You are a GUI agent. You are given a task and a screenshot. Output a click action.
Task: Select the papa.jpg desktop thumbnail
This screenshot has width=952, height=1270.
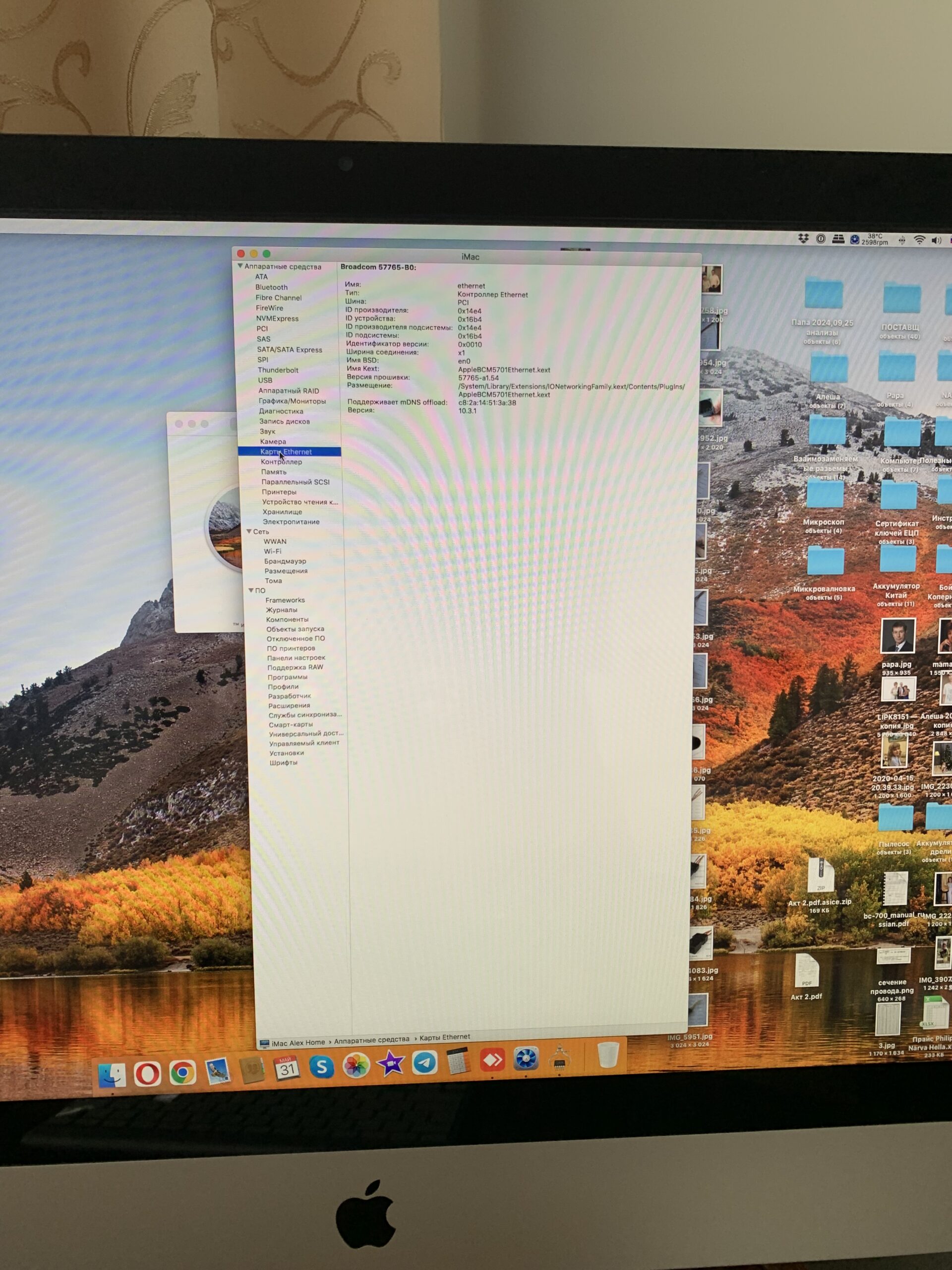[897, 635]
